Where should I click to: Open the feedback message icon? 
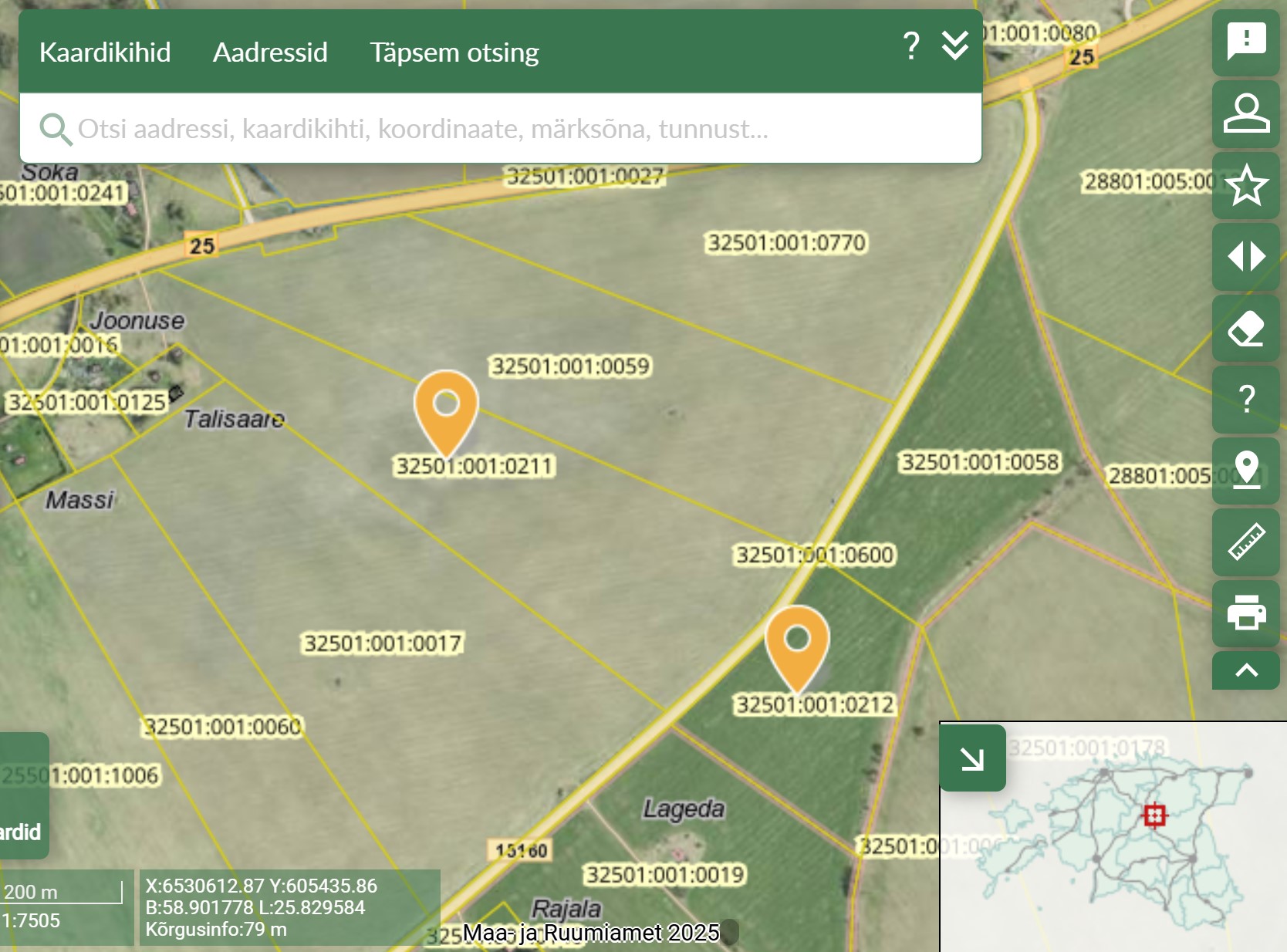tap(1245, 42)
